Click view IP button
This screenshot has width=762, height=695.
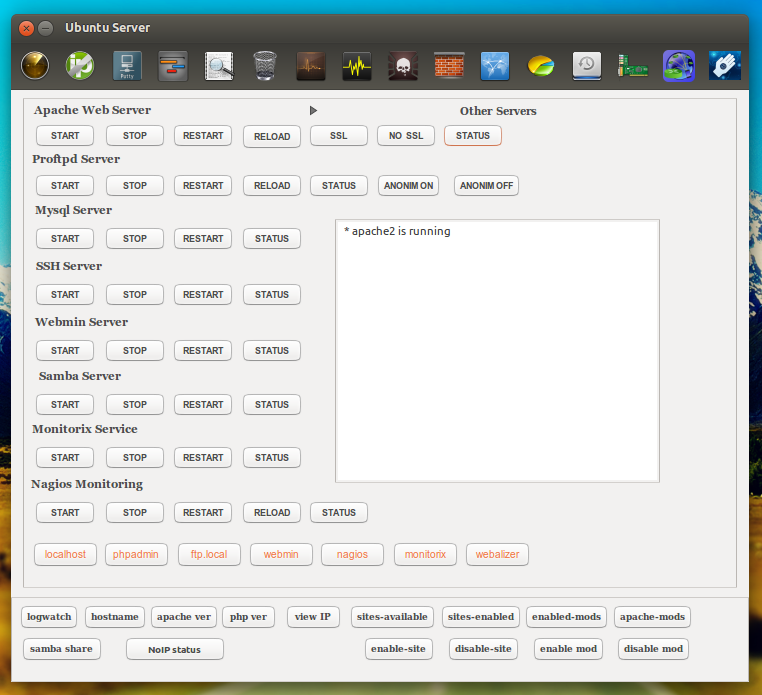pos(313,617)
